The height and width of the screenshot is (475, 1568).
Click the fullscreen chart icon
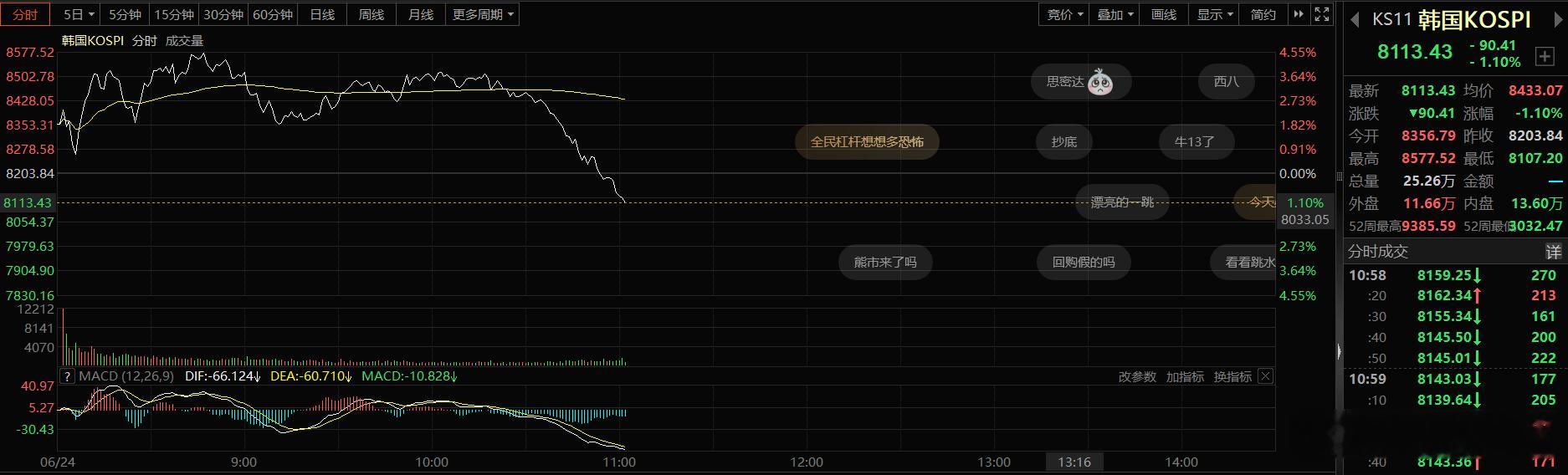1322,14
